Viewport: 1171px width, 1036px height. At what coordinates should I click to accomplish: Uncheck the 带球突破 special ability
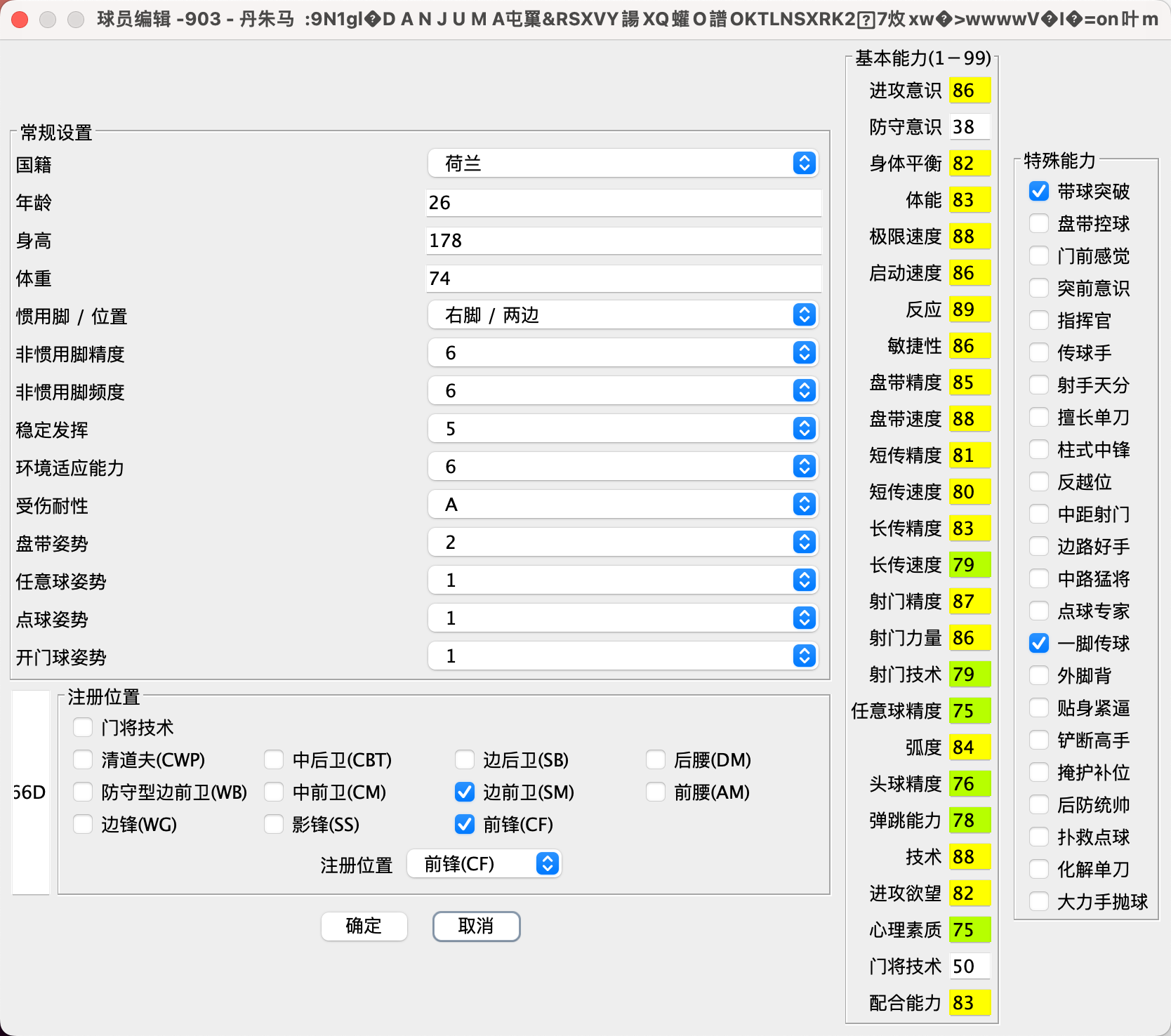coord(1039,191)
